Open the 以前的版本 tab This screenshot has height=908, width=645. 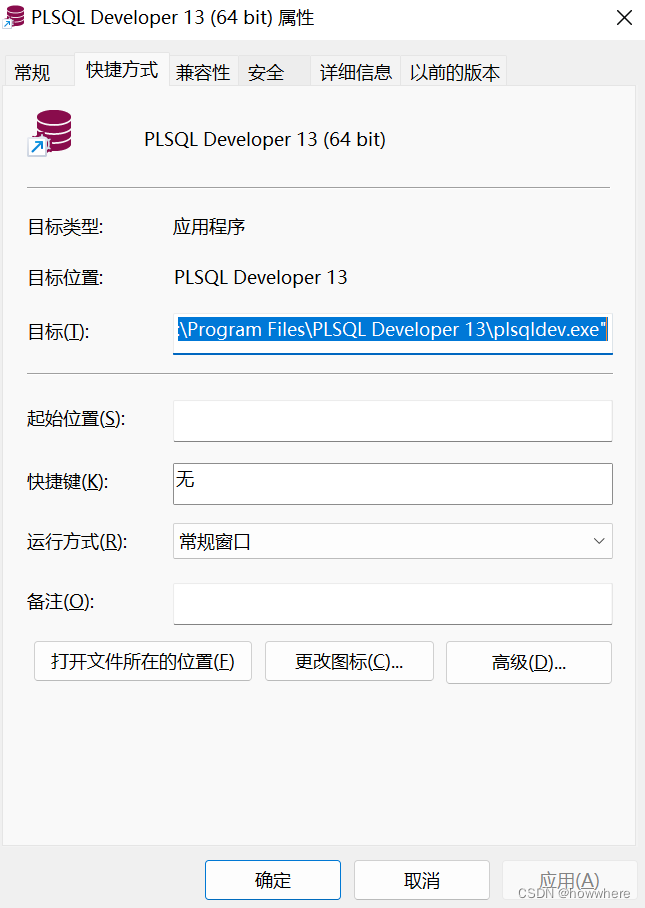[455, 72]
